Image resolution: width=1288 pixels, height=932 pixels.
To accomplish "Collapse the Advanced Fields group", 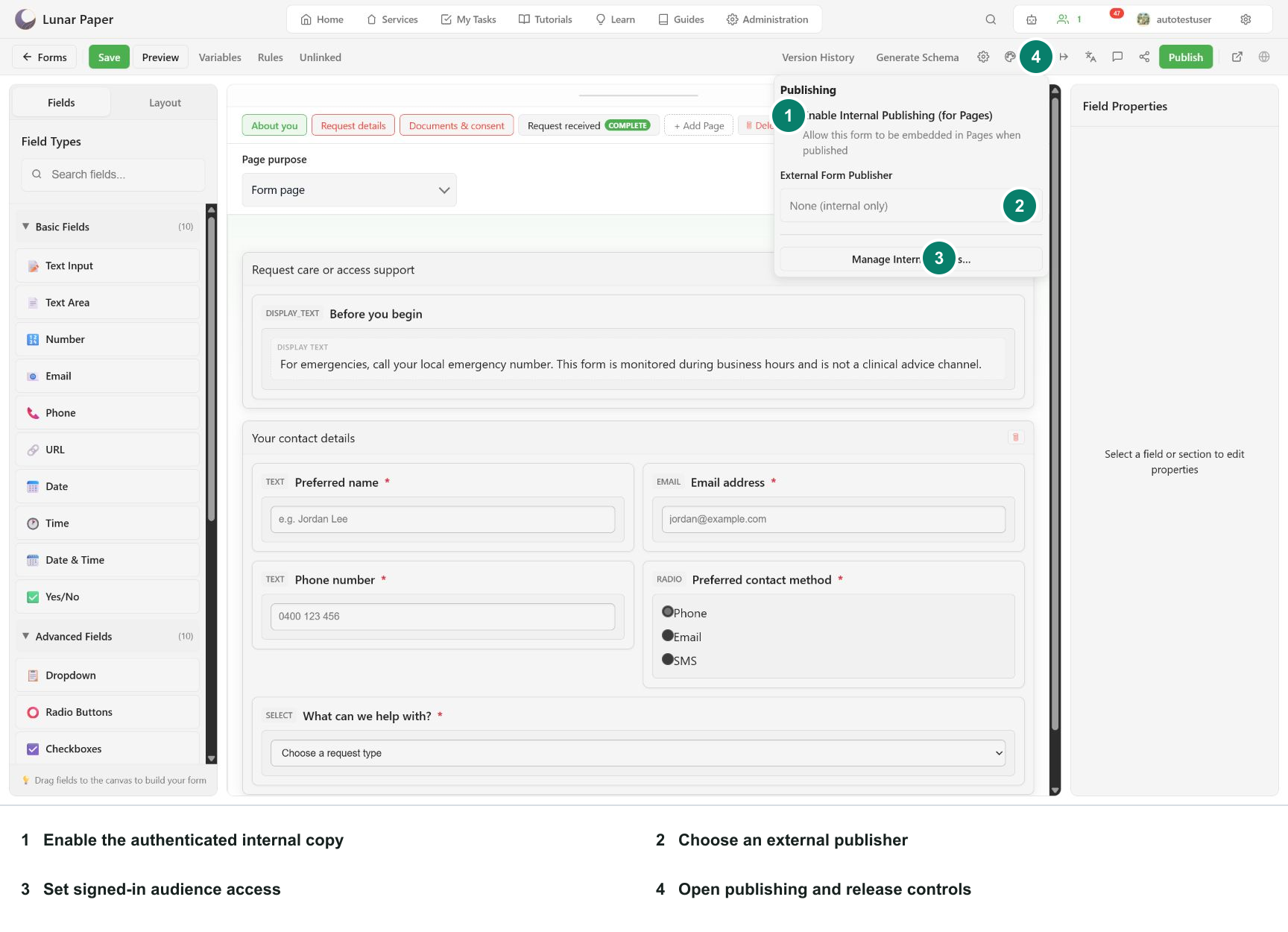I will (x=107, y=636).
